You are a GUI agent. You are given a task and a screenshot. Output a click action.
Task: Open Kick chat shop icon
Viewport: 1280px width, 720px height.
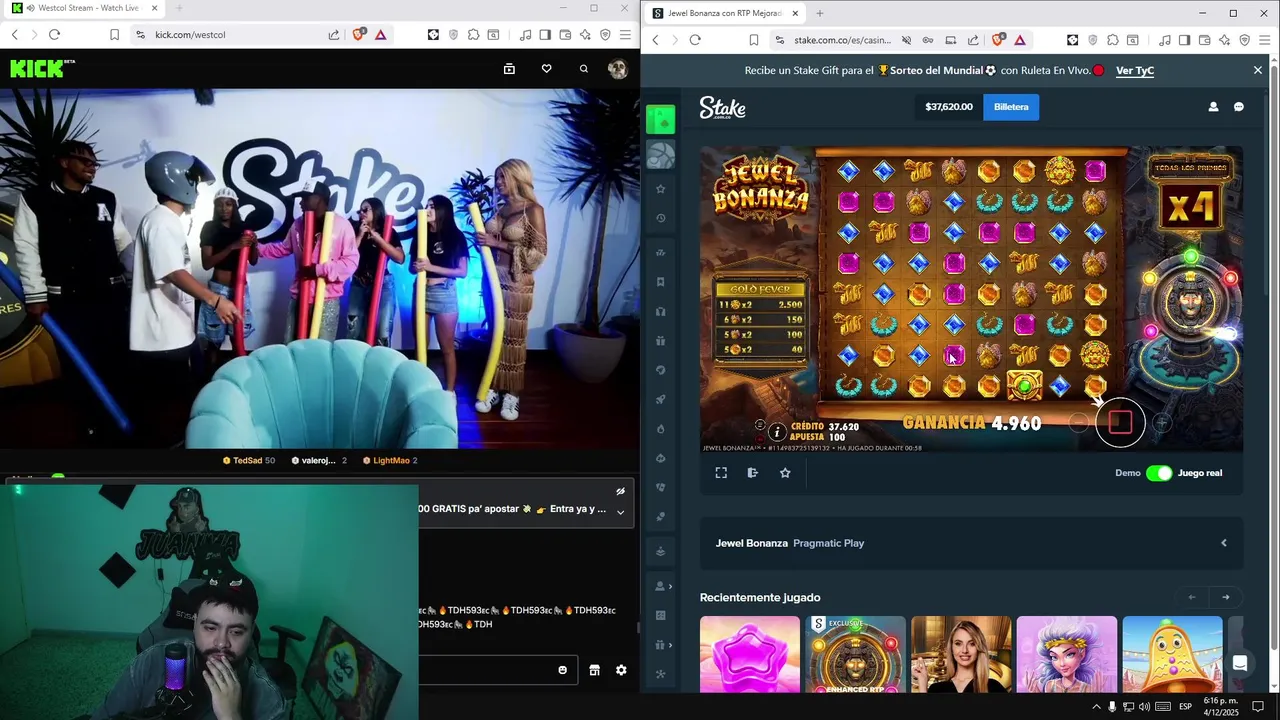pyautogui.click(x=594, y=670)
